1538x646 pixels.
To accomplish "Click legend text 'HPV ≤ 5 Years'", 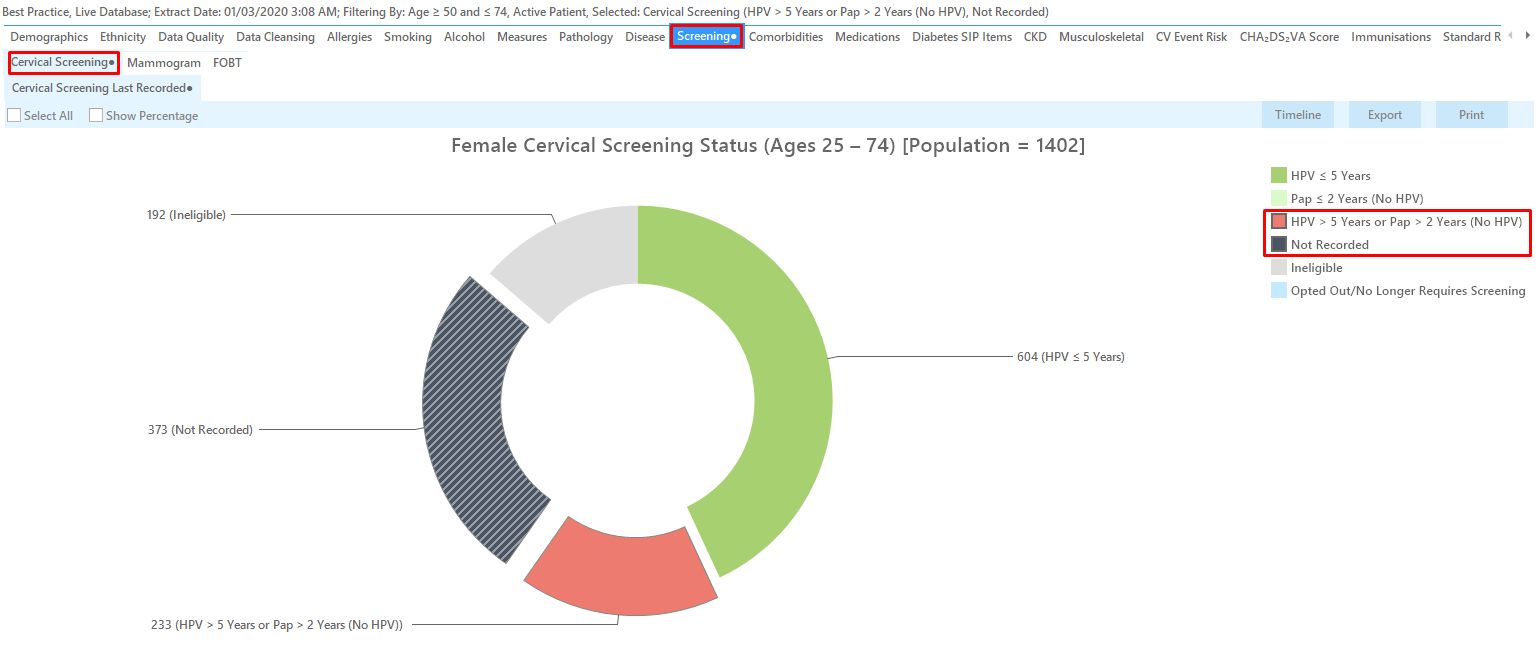I will (1331, 176).
